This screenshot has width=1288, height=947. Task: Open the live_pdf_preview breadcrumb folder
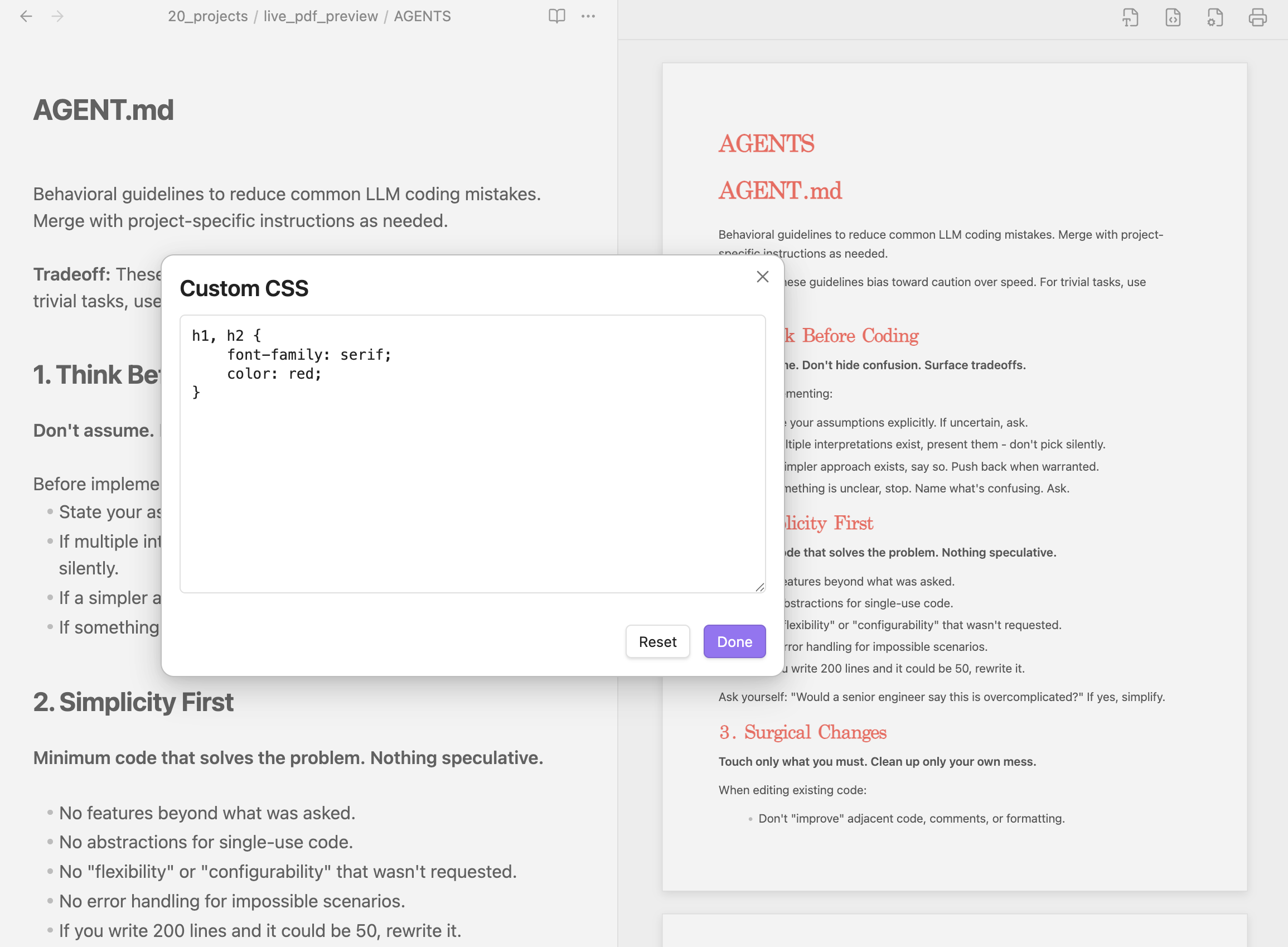click(321, 16)
